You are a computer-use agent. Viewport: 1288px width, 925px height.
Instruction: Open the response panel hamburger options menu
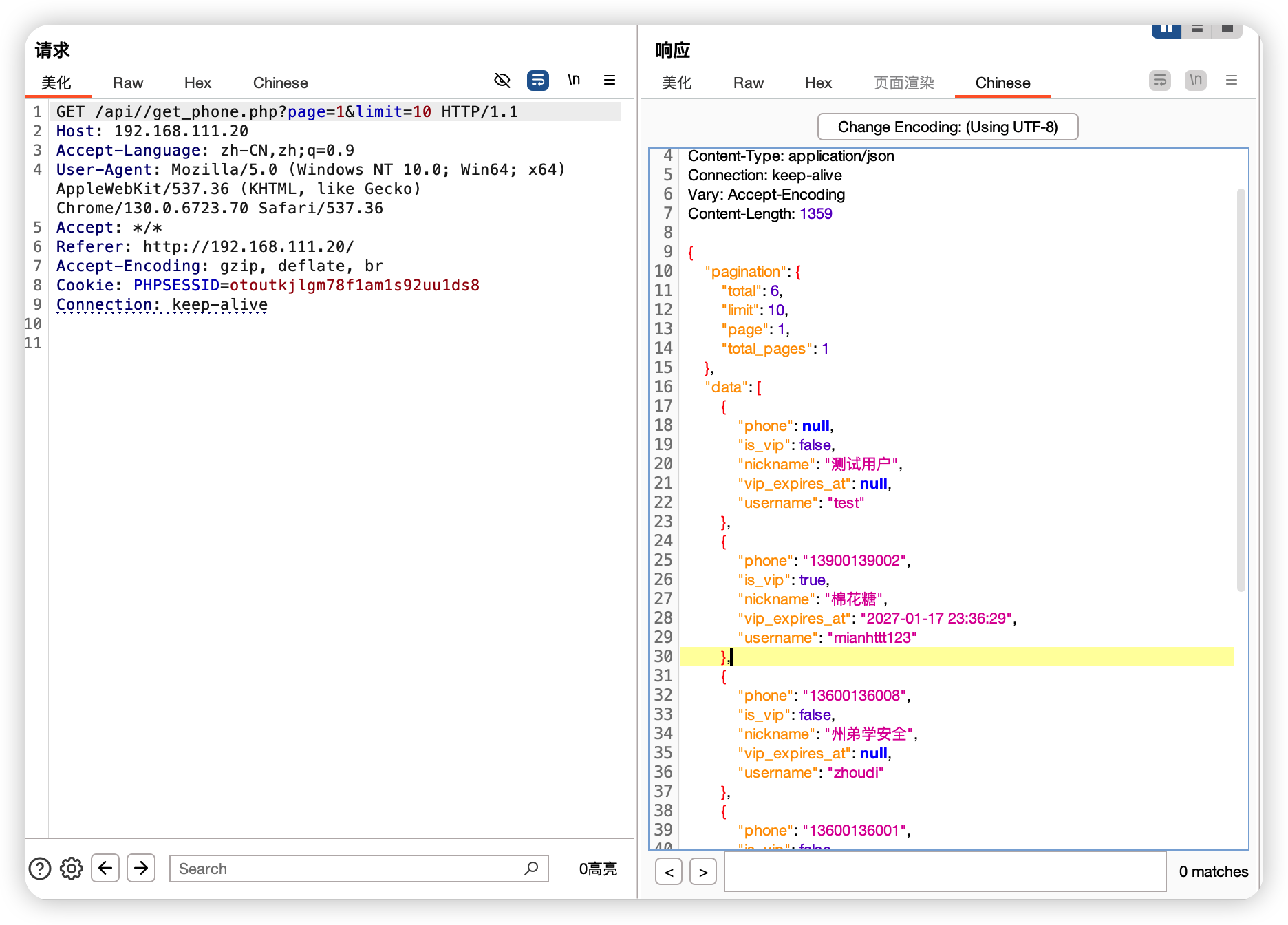[x=1232, y=81]
